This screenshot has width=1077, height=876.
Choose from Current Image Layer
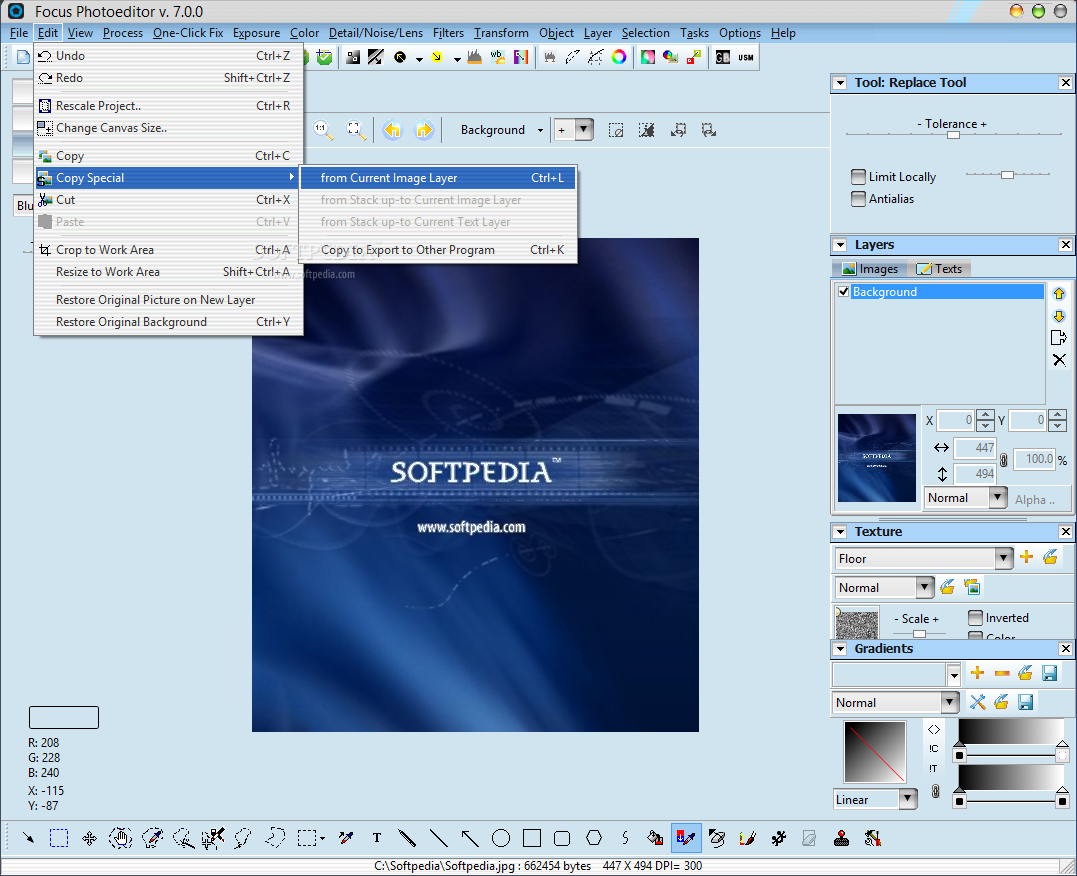pos(438,178)
